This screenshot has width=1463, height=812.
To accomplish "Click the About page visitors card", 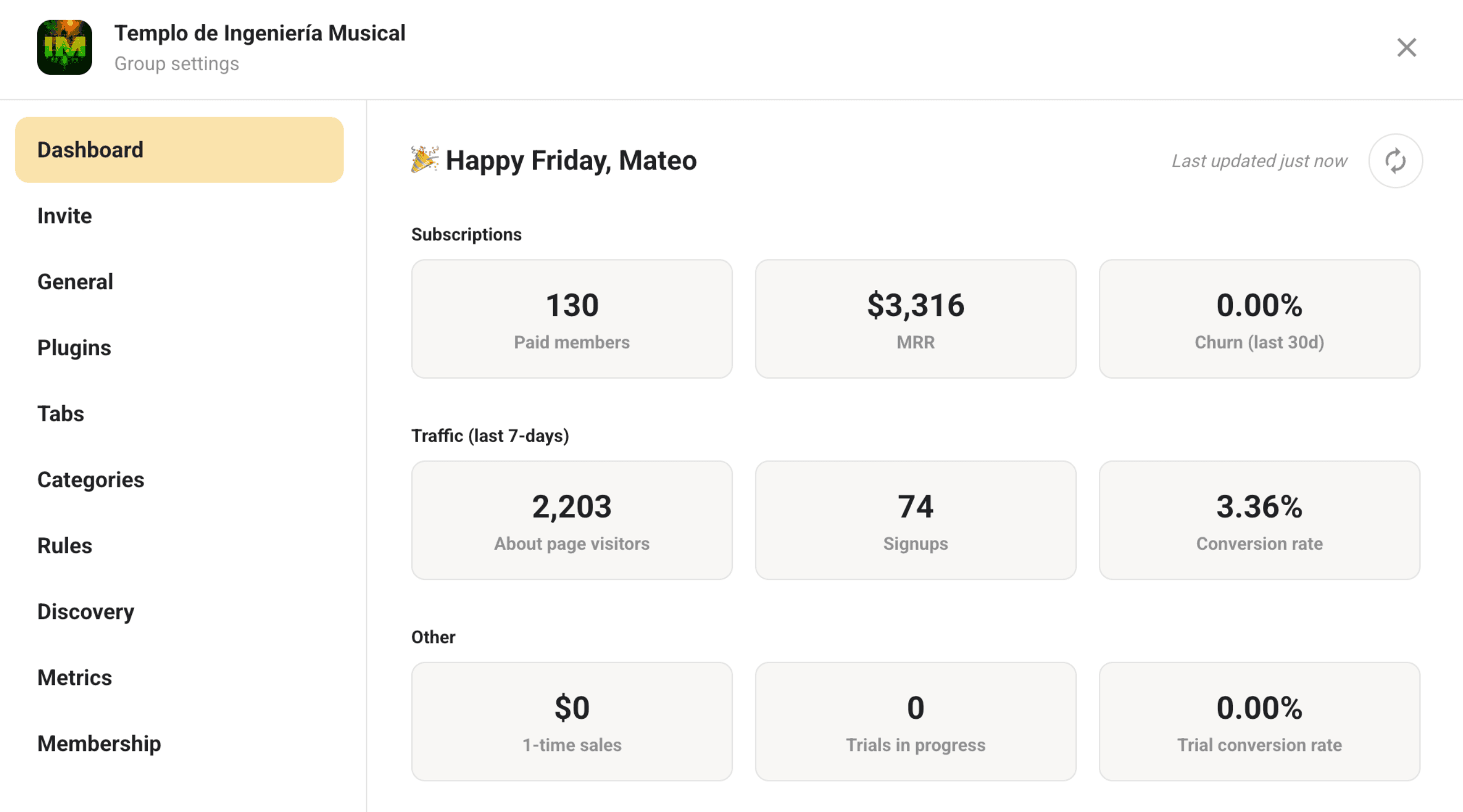I will [x=571, y=520].
